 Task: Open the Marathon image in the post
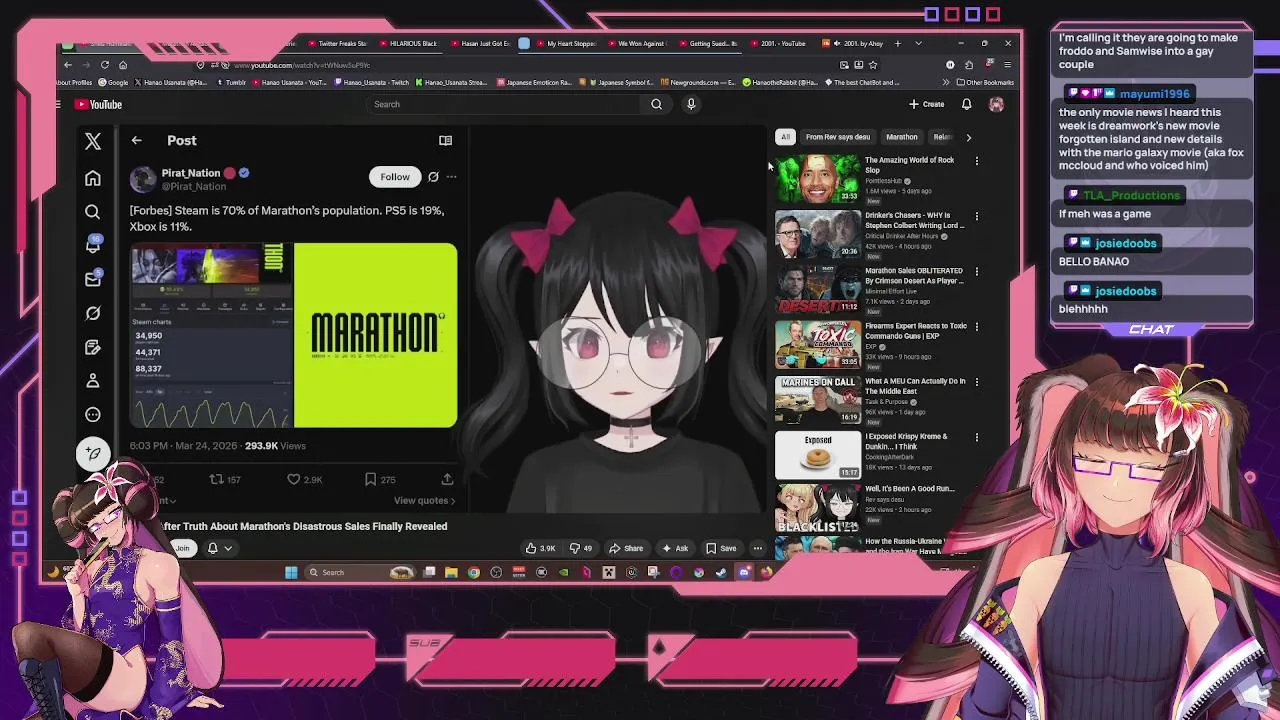[376, 335]
